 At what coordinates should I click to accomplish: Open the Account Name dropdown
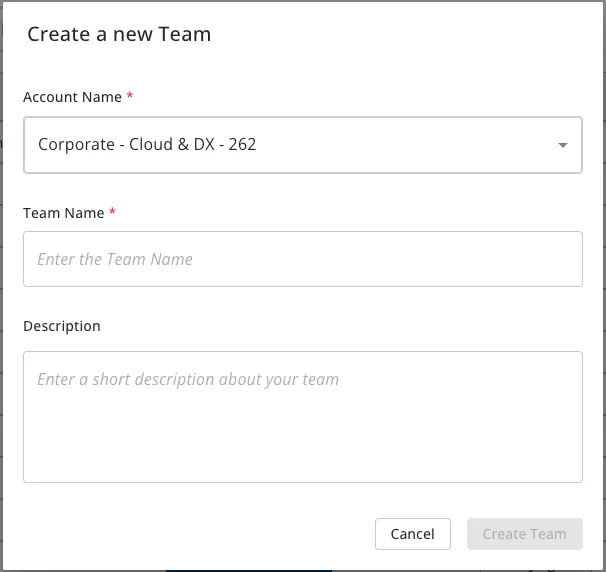(x=303, y=145)
